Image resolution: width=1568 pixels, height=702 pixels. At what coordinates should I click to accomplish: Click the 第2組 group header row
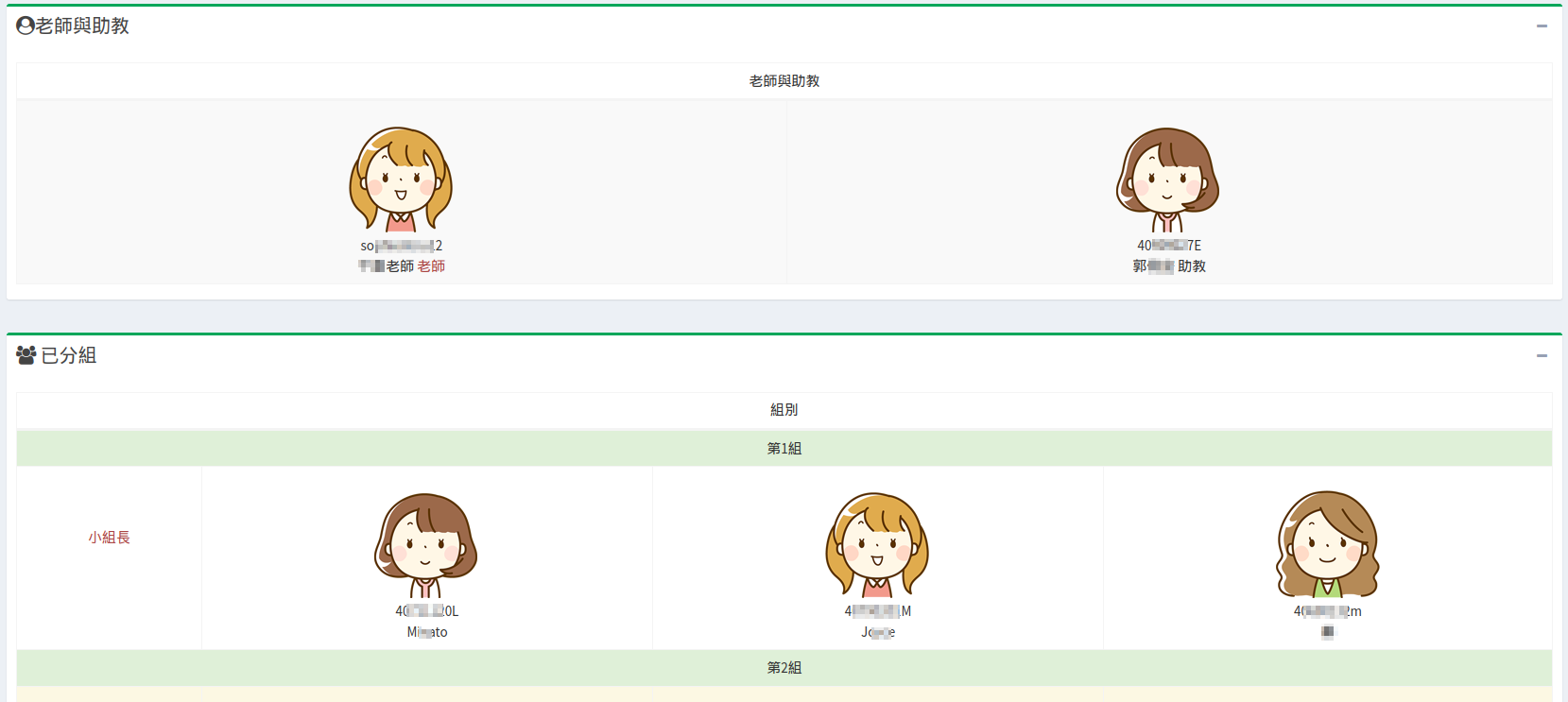784,668
